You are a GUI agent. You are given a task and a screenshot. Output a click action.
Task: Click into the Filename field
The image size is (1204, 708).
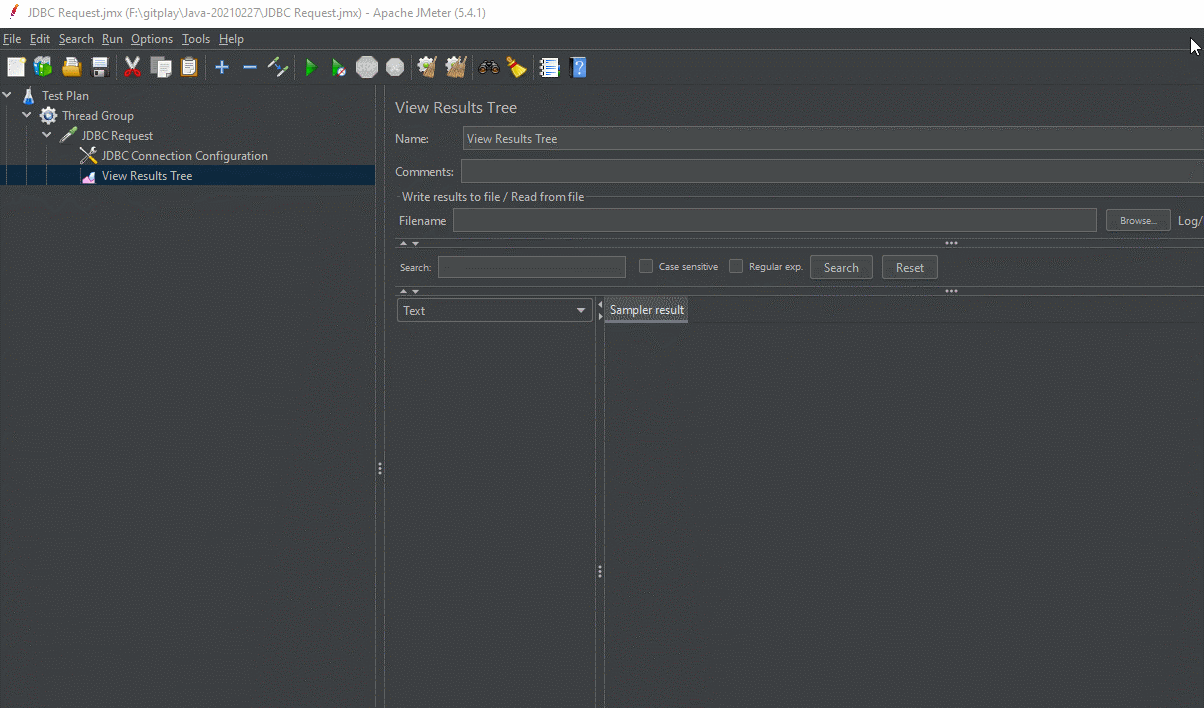pyautogui.click(x=775, y=220)
